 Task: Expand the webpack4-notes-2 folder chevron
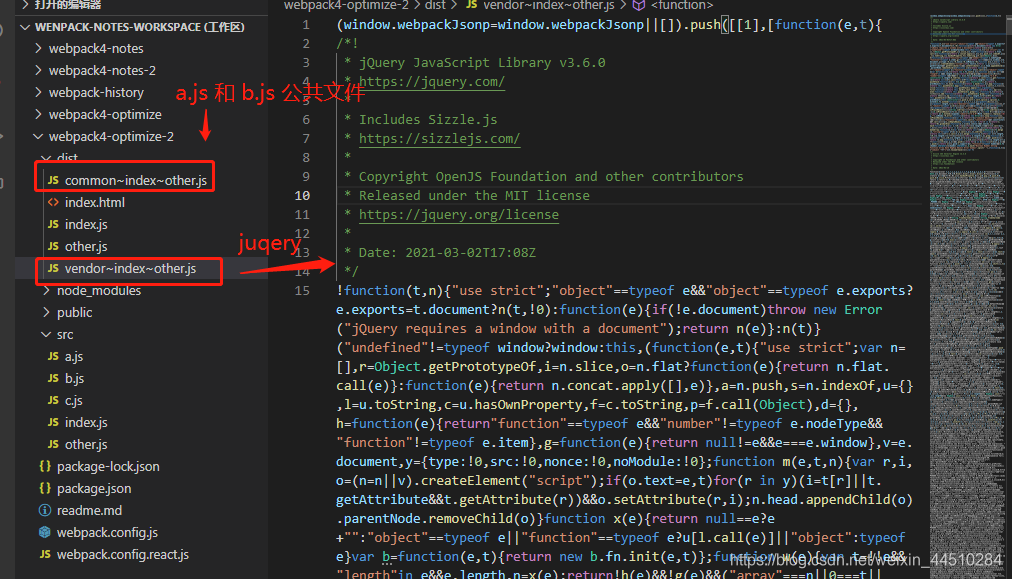38,70
